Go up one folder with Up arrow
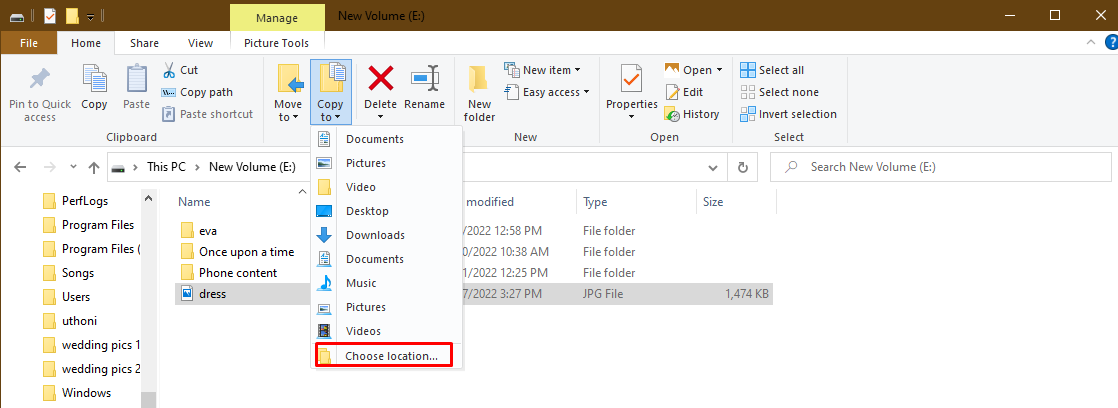 coord(94,167)
